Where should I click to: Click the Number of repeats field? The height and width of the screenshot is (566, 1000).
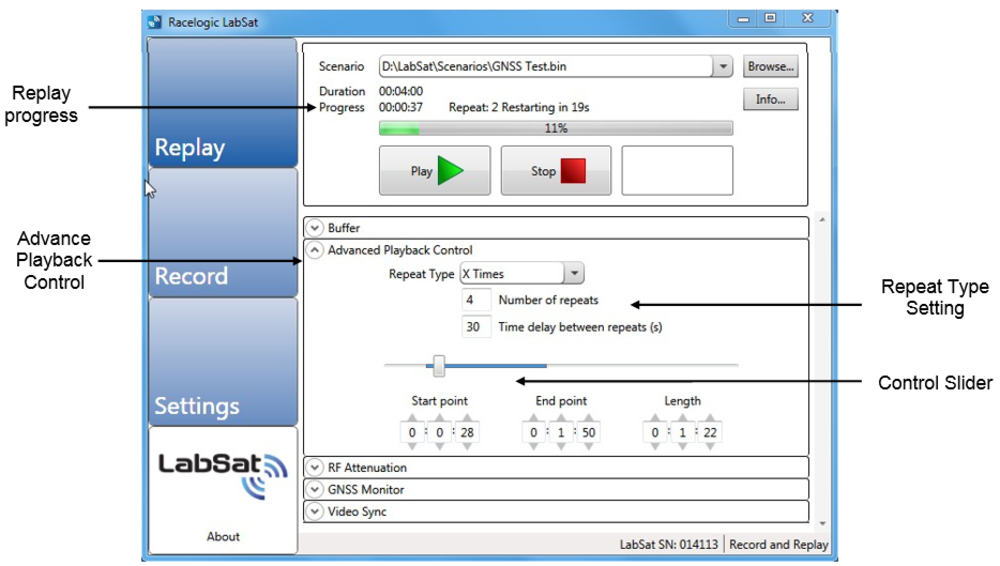[x=476, y=301]
